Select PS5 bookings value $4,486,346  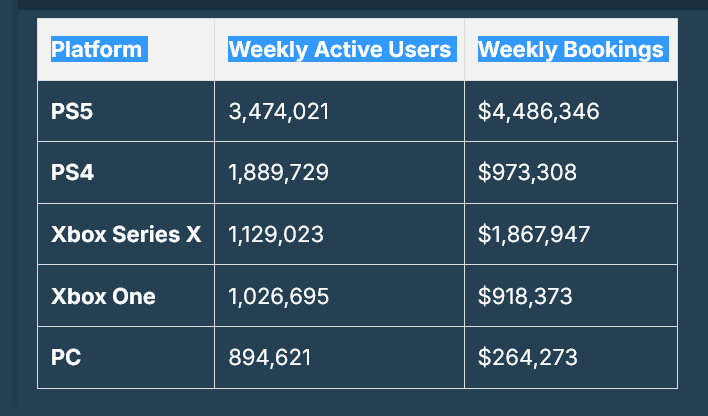pos(539,111)
